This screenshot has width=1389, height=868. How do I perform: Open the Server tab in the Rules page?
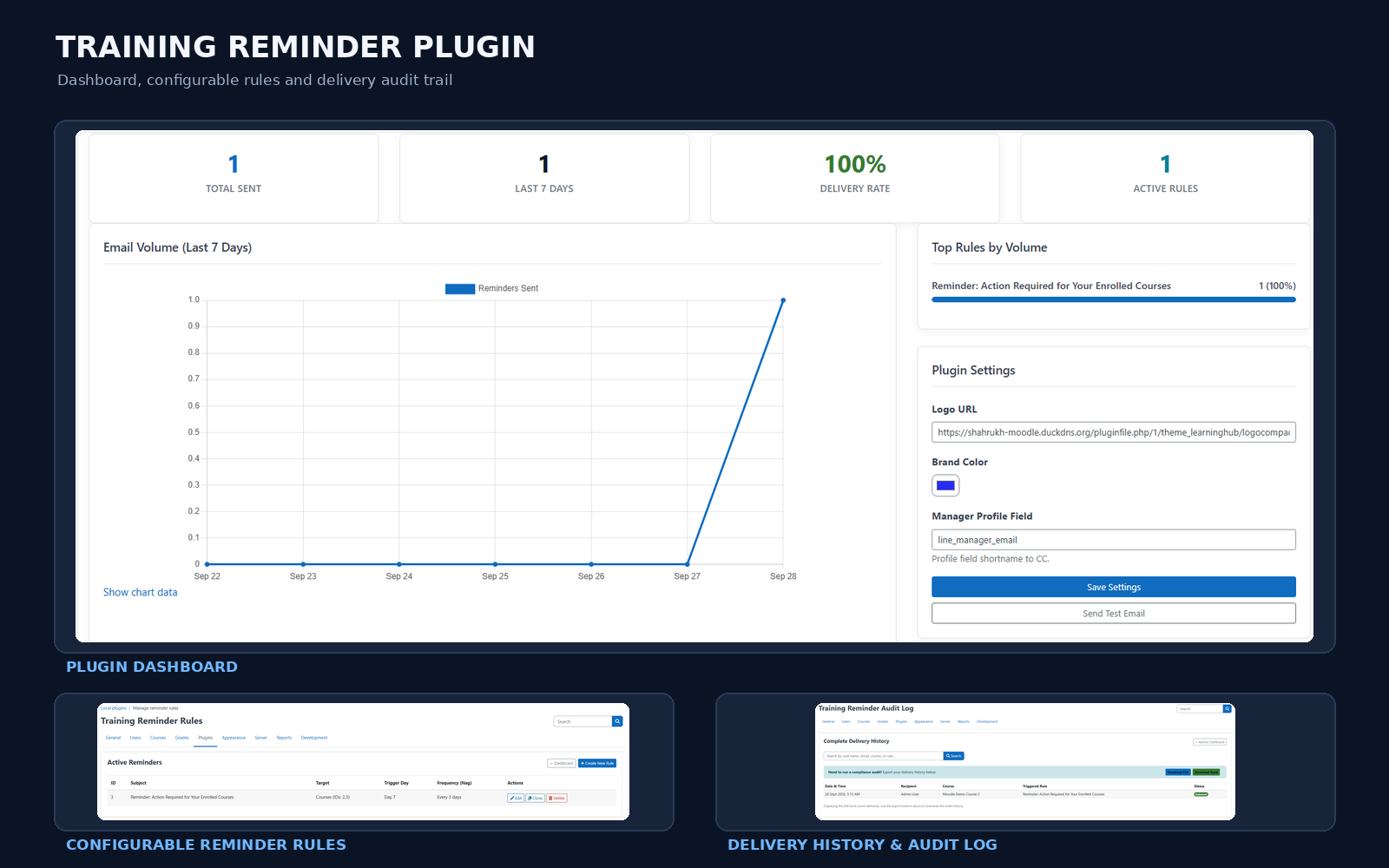point(260,738)
